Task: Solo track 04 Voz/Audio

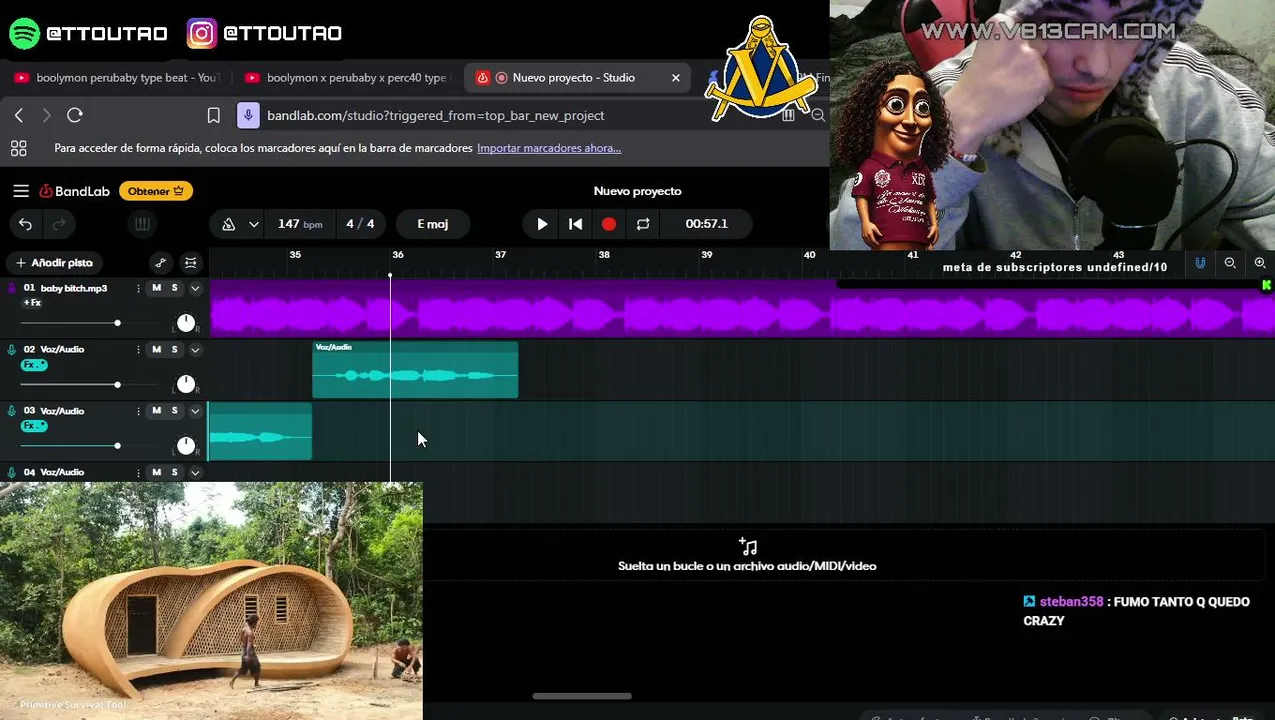Action: (174, 472)
